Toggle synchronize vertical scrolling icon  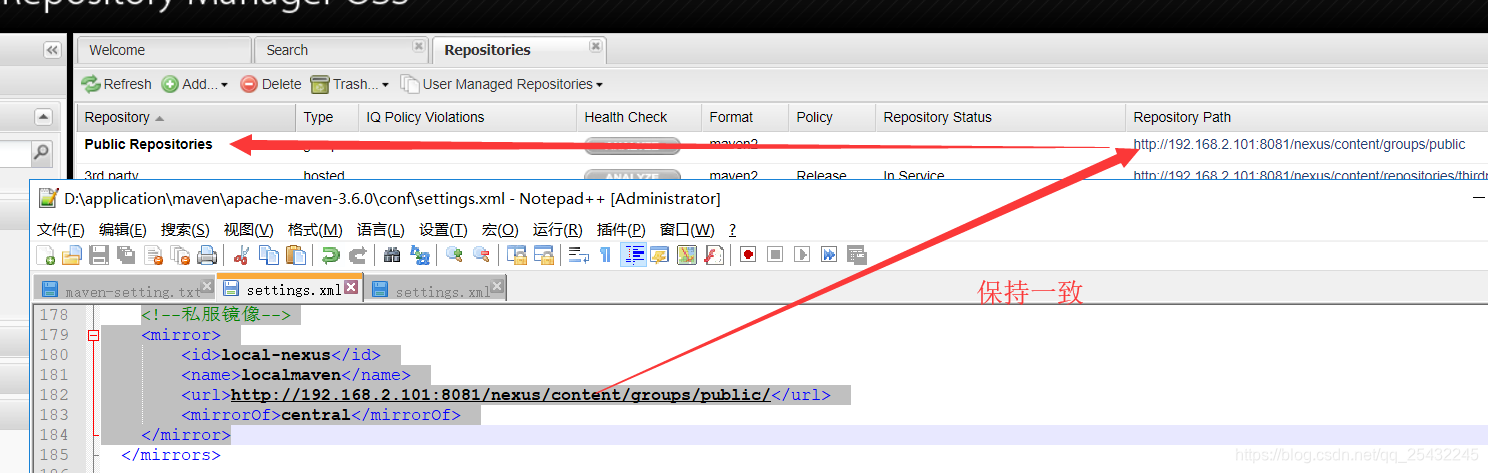point(516,255)
